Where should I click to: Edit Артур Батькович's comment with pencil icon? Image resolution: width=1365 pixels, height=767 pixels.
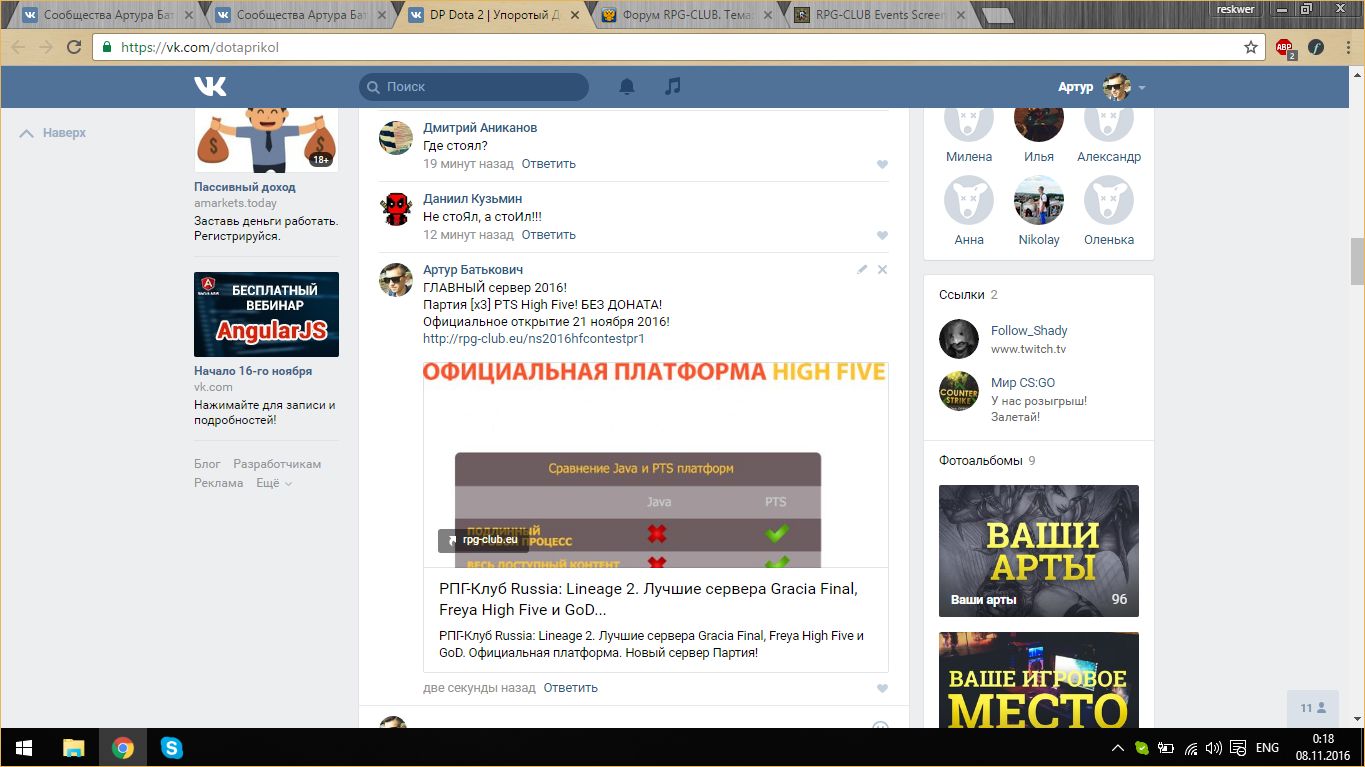point(862,270)
